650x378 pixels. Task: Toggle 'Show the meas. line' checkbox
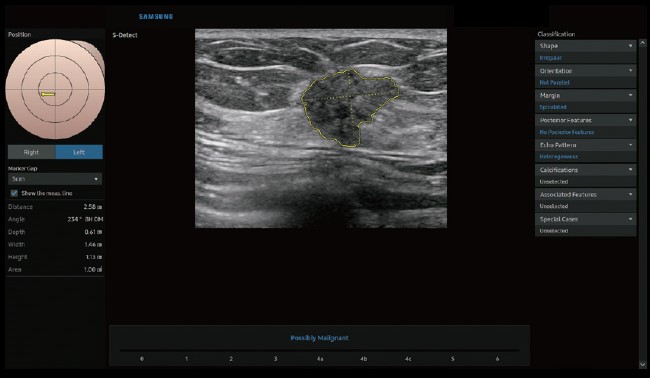tap(14, 193)
